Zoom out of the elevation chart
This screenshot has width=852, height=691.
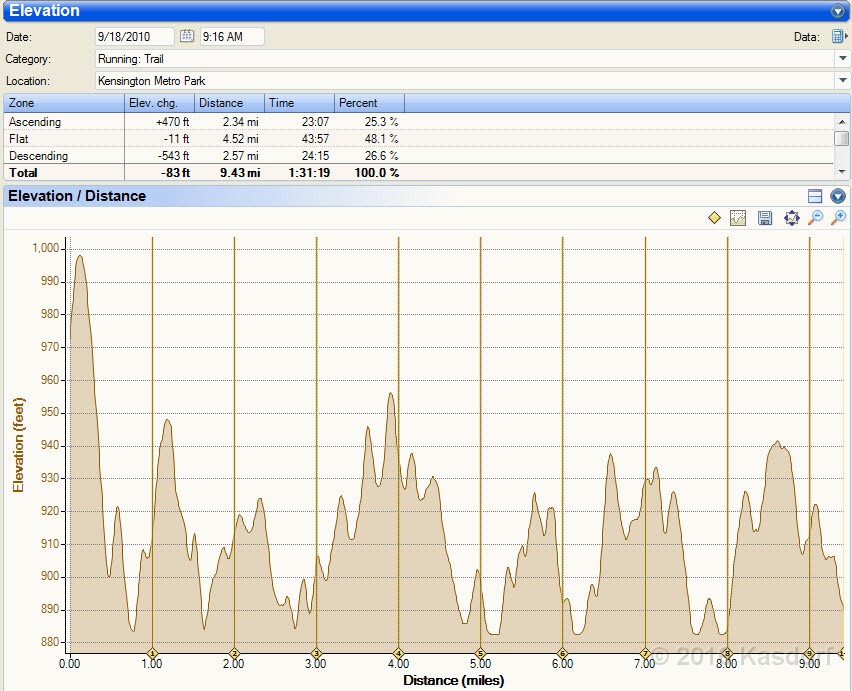[x=815, y=218]
